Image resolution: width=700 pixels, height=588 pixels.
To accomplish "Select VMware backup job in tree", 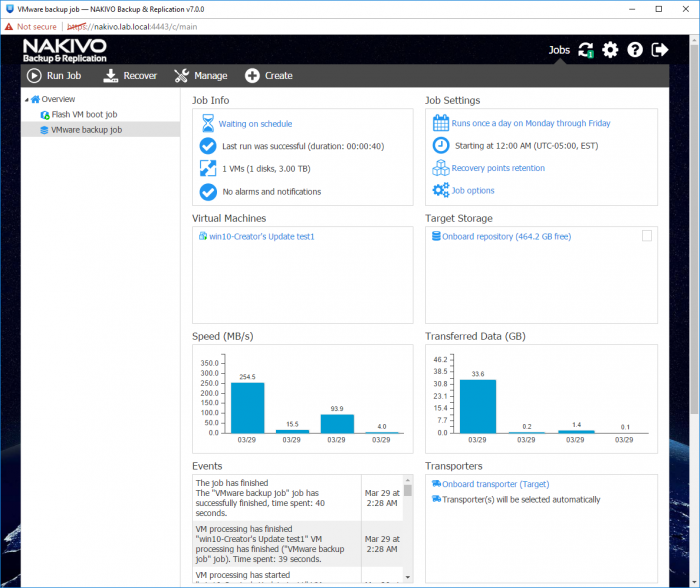I will click(87, 130).
